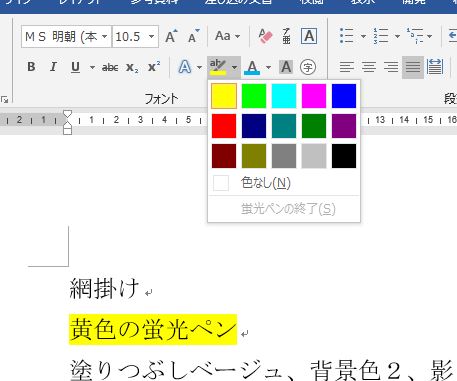This screenshot has width=457, height=381.
Task: Click the Character Border icon
Action: coord(309,36)
